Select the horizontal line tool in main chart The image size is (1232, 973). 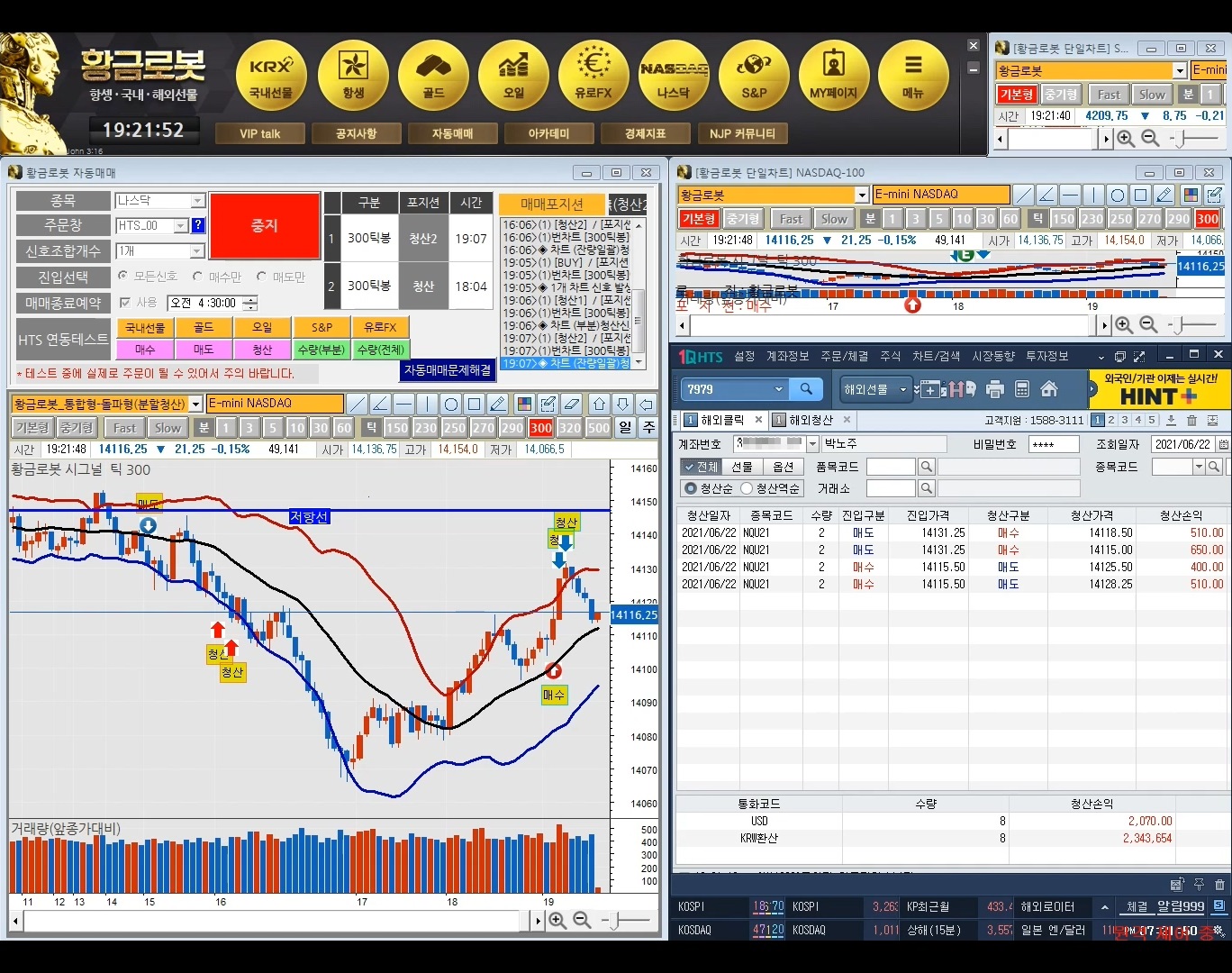tap(404, 404)
